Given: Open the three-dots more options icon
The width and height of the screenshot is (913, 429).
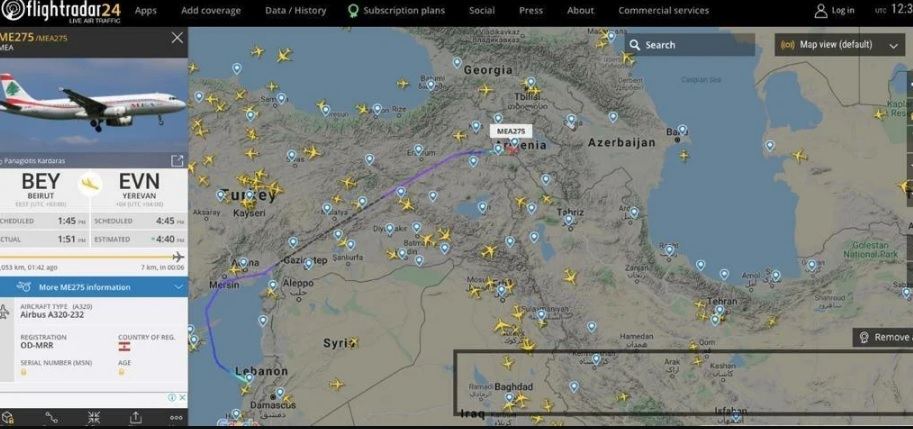Looking at the screenshot, I should (176, 417).
